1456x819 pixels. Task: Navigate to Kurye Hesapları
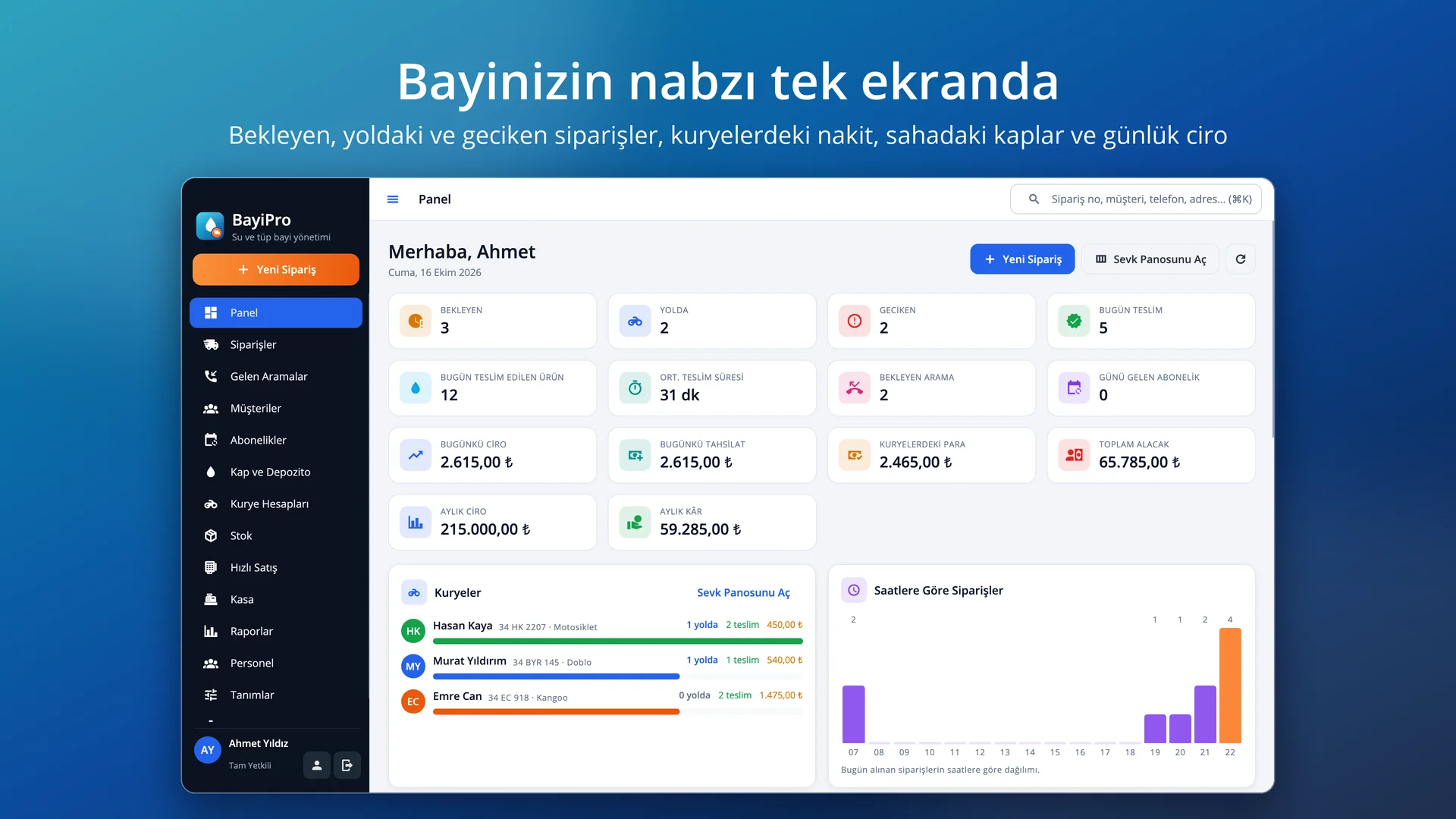276,504
